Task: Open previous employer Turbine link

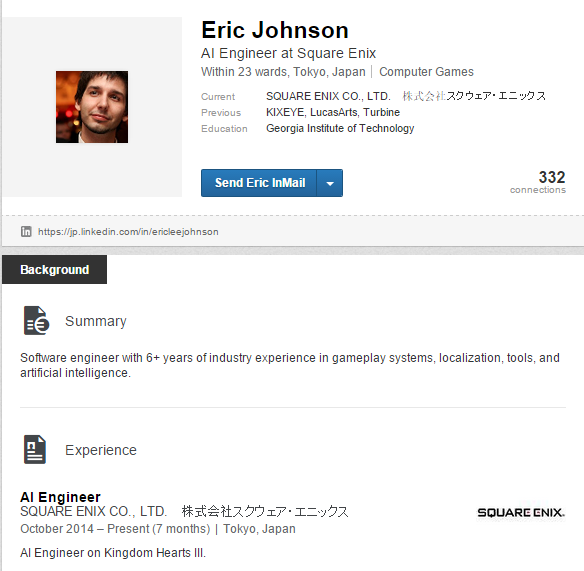Action: tap(381, 112)
